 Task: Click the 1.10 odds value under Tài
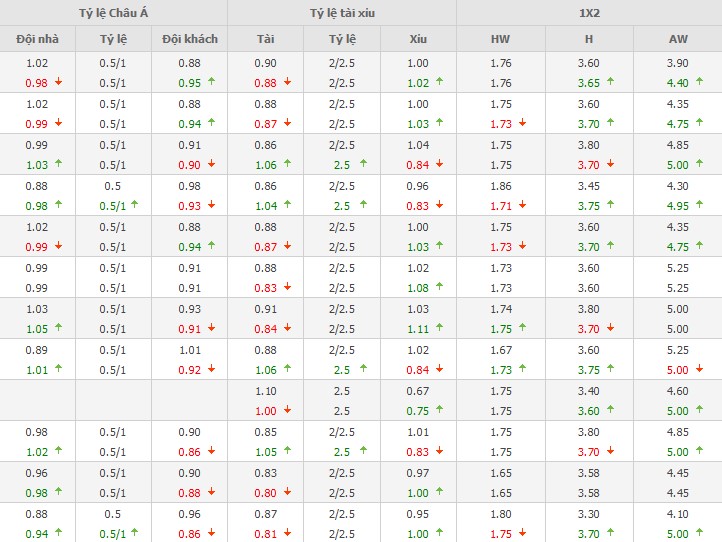click(265, 391)
